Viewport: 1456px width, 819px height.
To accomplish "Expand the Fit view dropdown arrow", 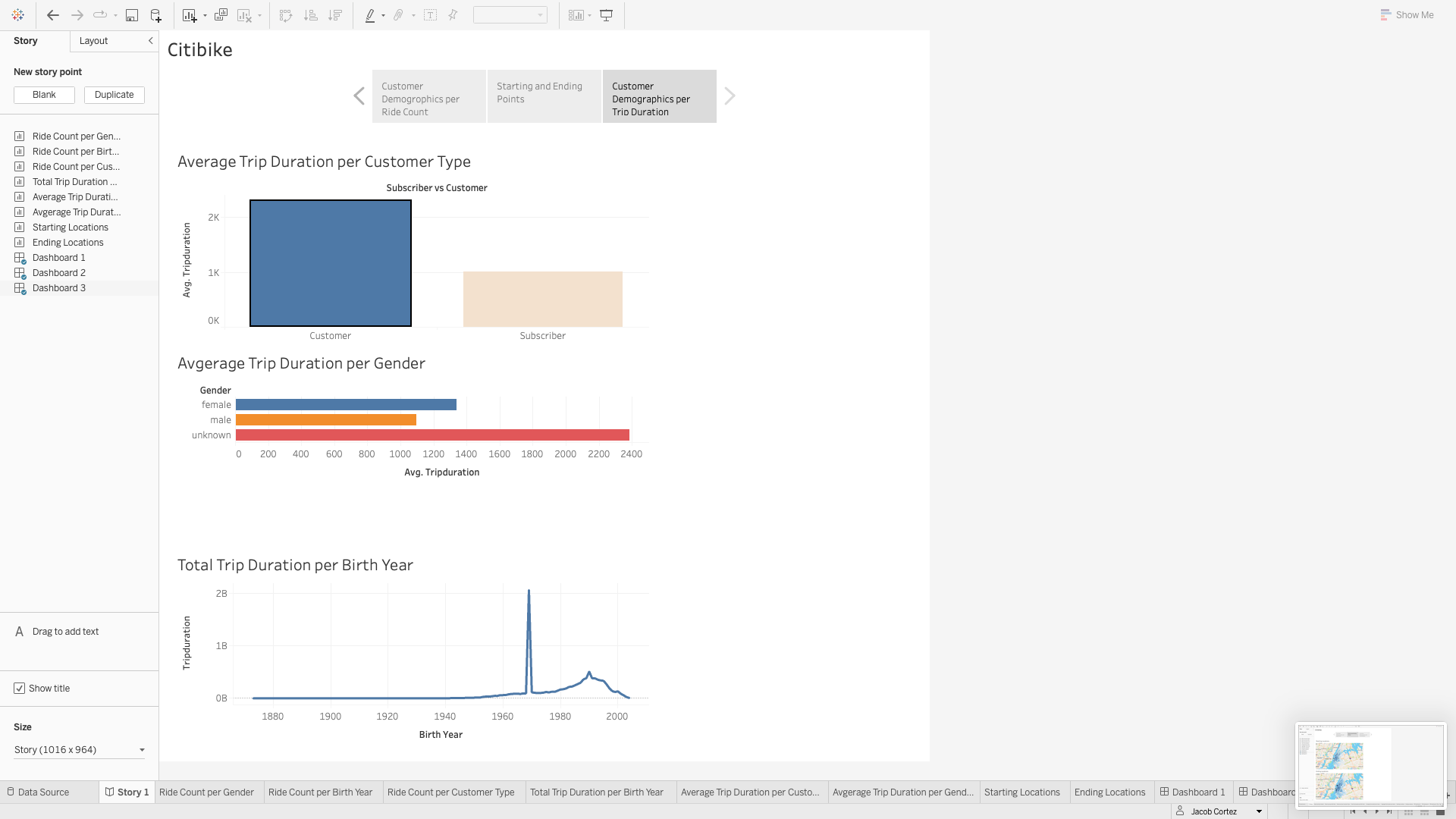I will 590,14.
